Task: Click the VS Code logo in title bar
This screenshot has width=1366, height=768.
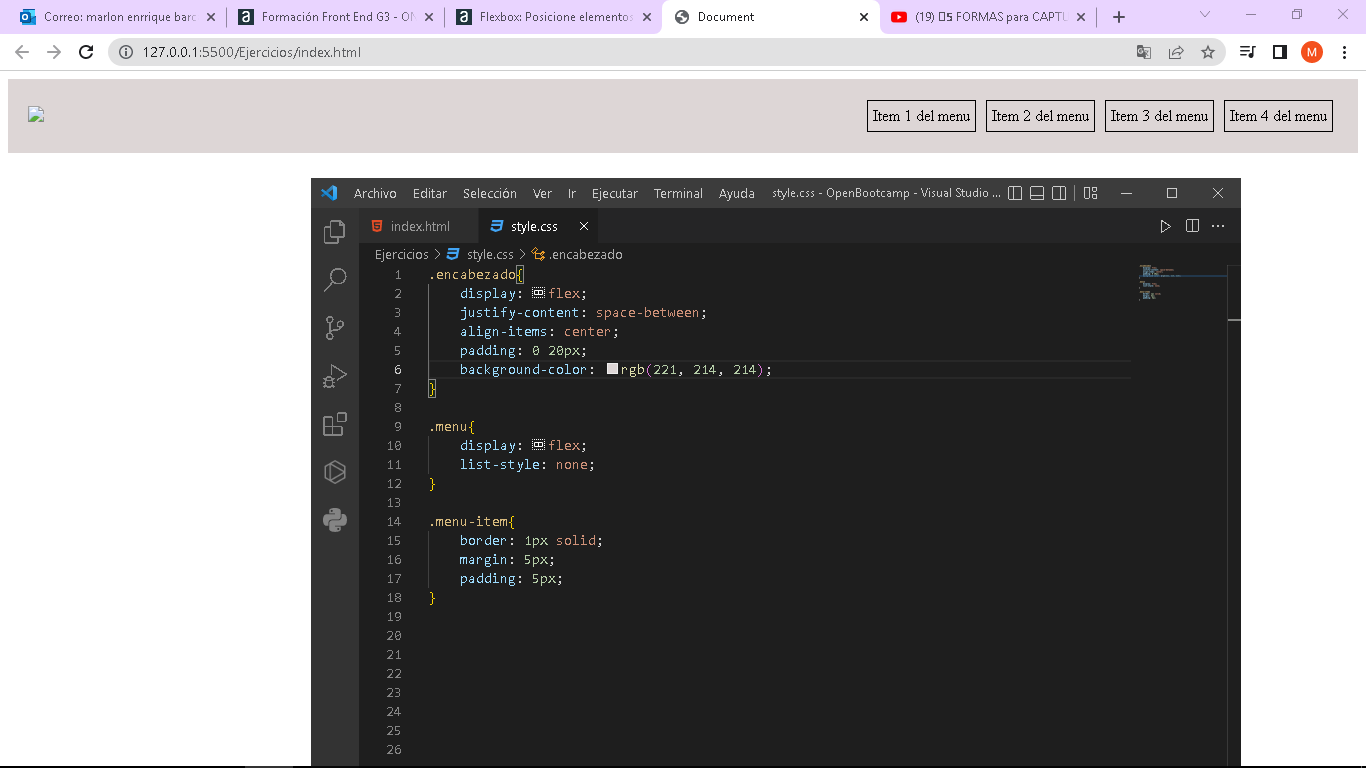Action: pos(329,193)
